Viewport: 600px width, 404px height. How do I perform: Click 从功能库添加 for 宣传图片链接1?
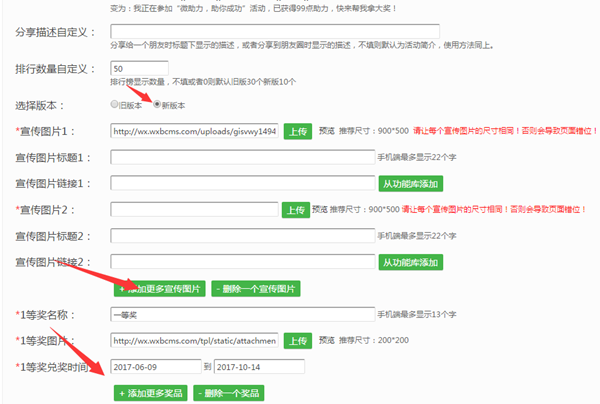(410, 183)
